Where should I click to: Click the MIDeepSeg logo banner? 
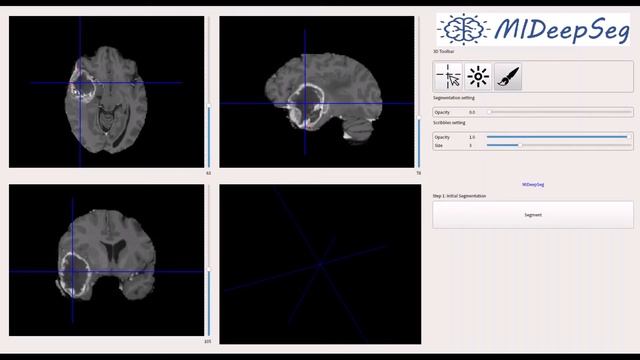coord(533,29)
